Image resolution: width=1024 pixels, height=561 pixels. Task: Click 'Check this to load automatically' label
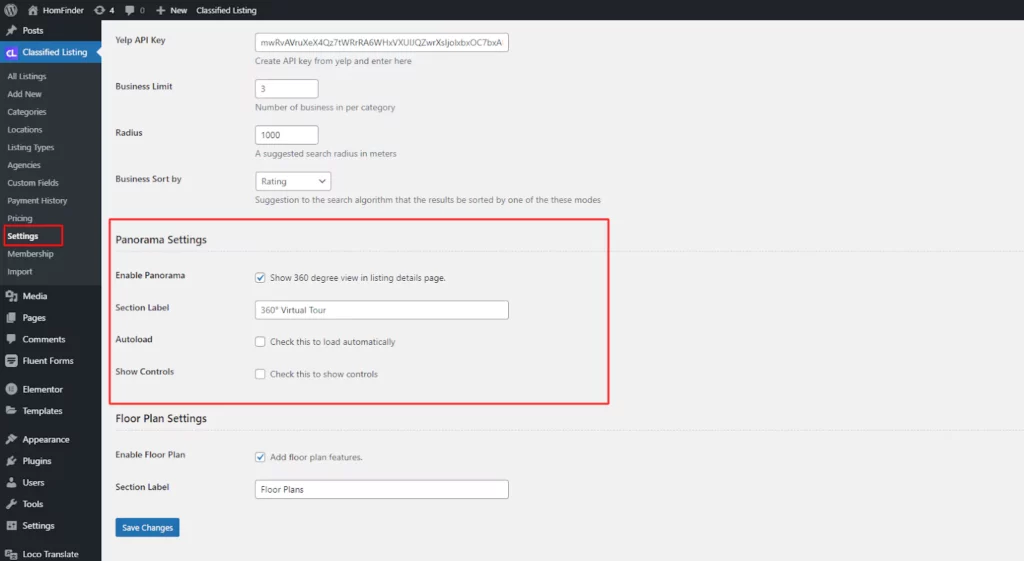coord(332,342)
